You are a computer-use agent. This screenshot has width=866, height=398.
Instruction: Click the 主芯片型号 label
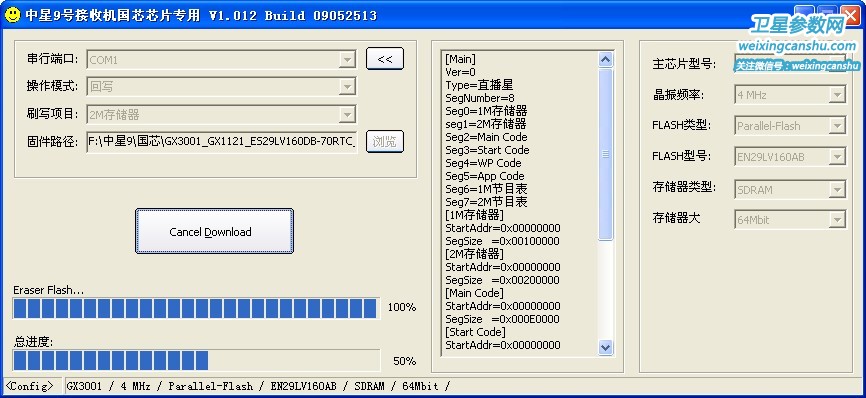[x=684, y=64]
